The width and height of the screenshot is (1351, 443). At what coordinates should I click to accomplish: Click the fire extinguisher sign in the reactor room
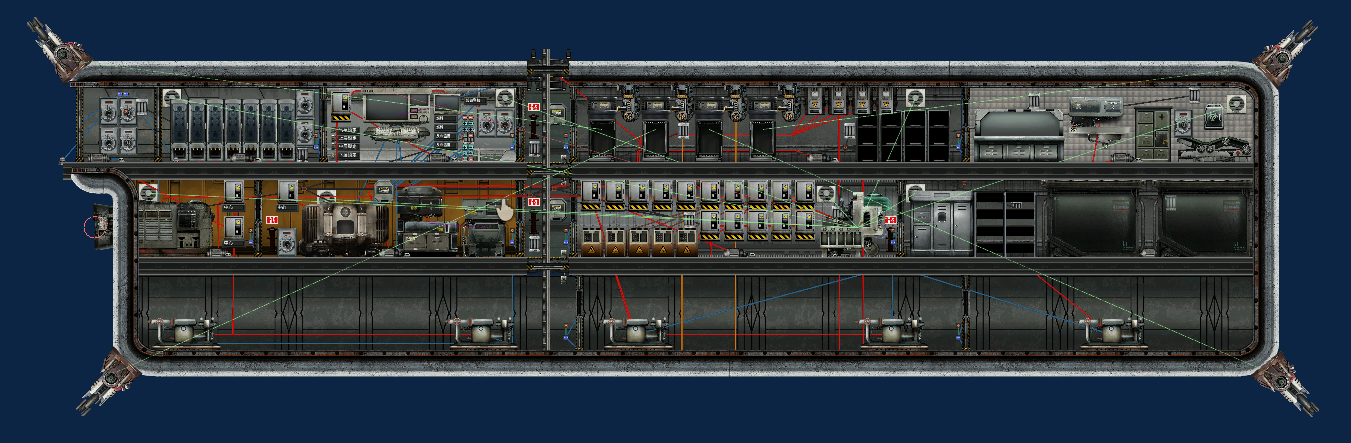(x=272, y=220)
